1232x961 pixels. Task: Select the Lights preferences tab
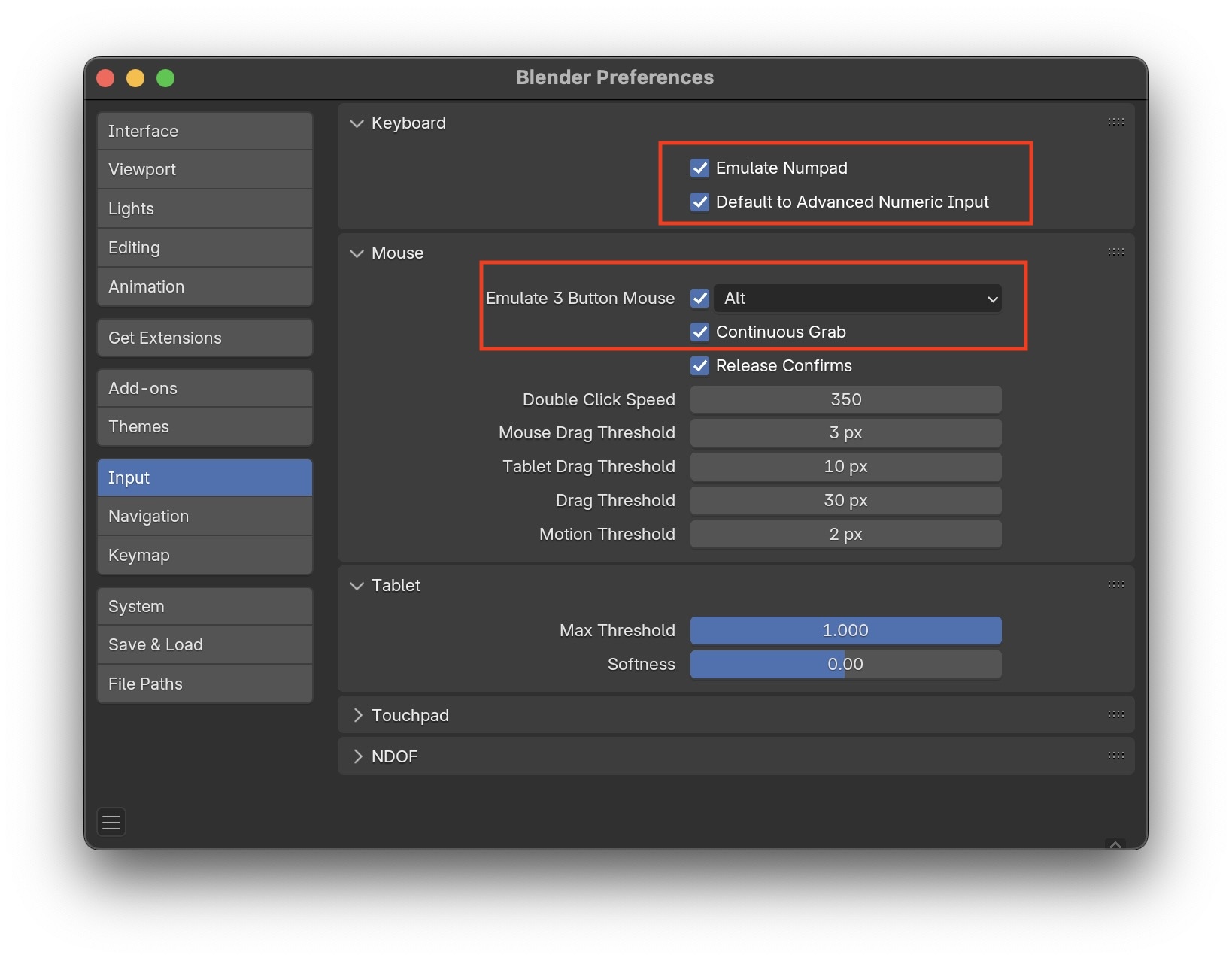205,208
